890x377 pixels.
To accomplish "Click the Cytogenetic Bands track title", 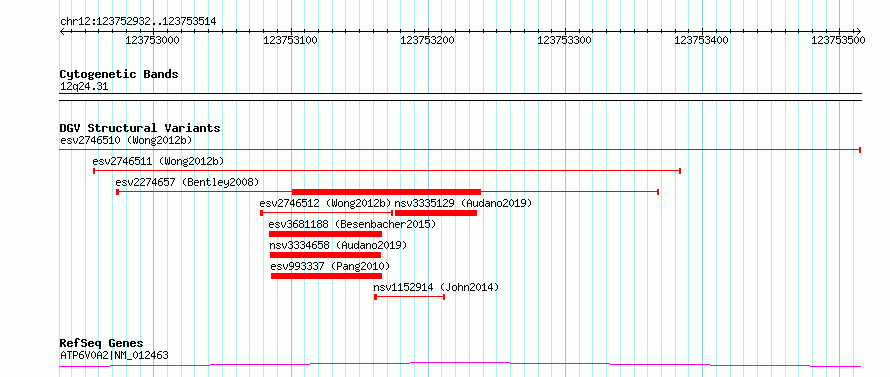I will 119,74.
